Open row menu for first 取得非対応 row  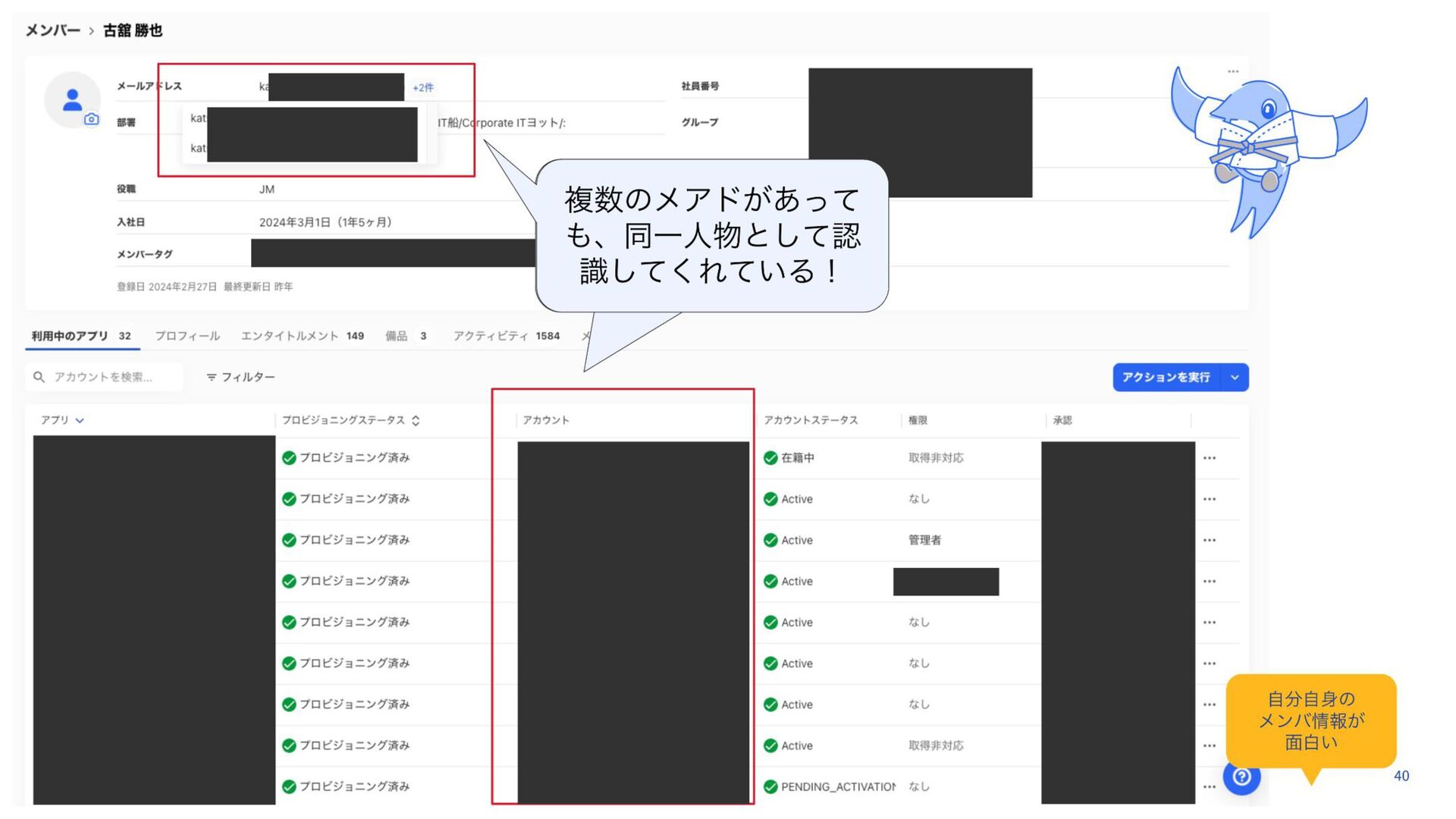point(1209,458)
